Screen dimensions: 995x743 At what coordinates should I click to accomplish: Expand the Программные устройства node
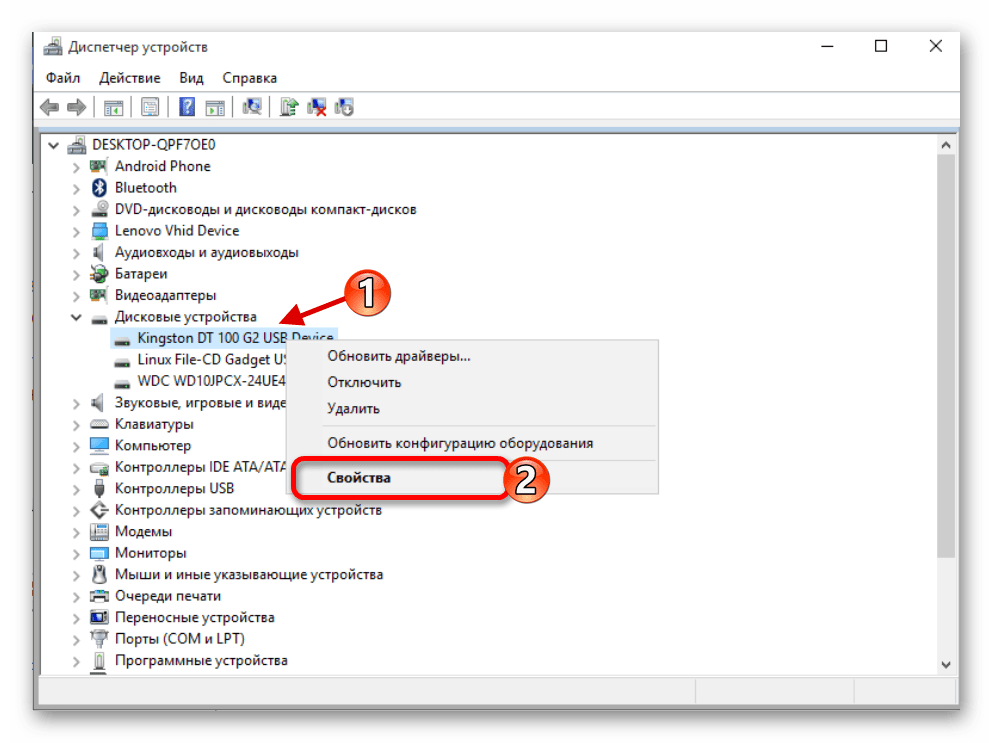tap(76, 662)
